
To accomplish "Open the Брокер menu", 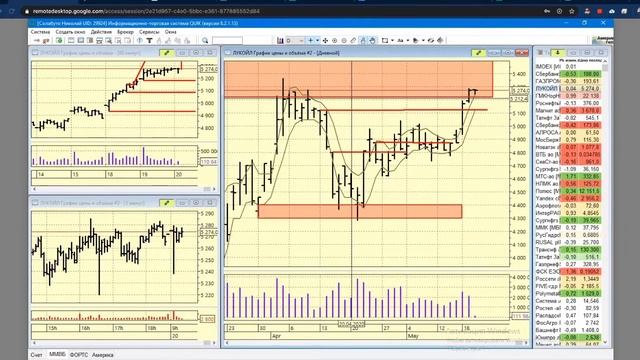I will [x=125, y=32].
